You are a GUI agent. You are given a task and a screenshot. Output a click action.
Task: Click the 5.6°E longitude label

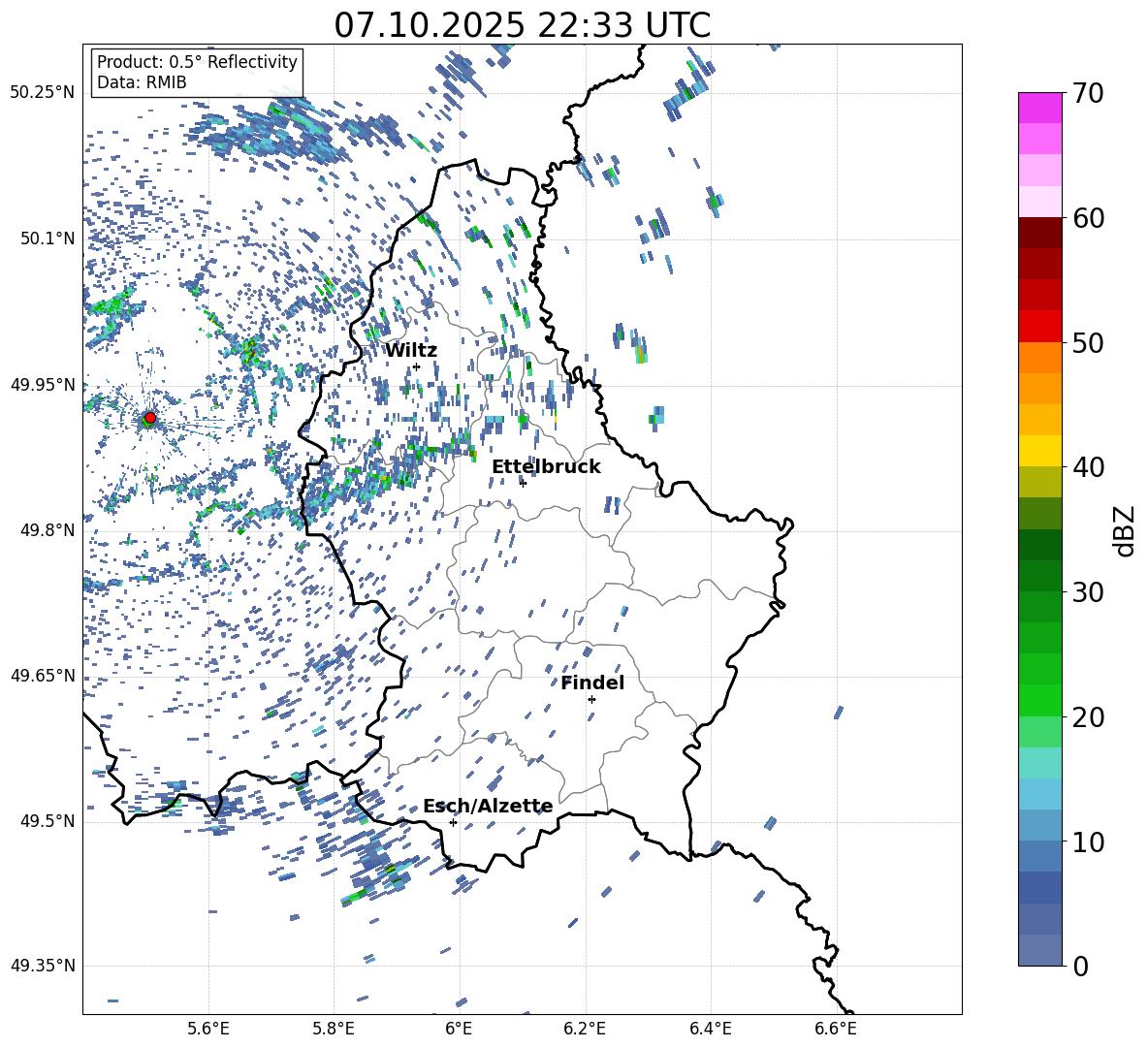[208, 1030]
